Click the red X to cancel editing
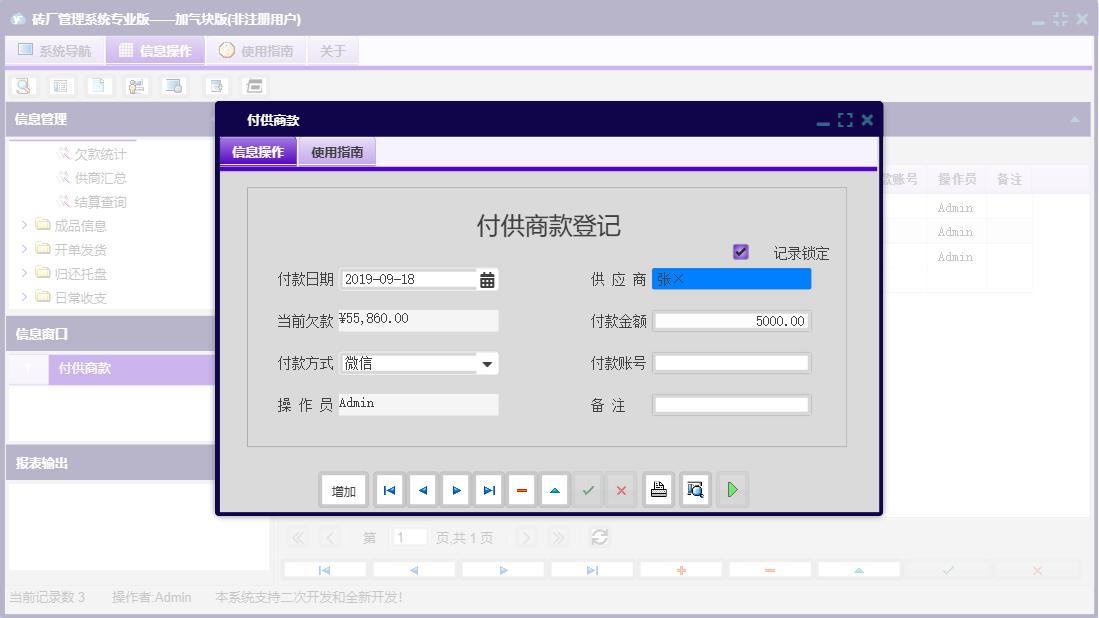 [x=619, y=489]
